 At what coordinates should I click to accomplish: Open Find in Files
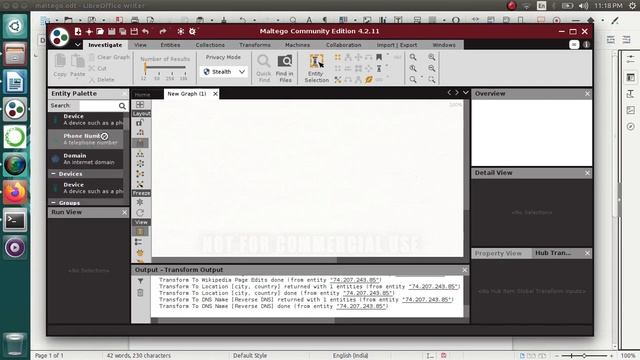(x=284, y=68)
